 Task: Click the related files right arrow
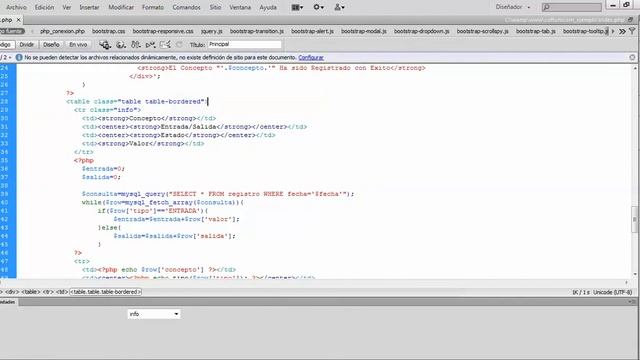(x=613, y=31)
